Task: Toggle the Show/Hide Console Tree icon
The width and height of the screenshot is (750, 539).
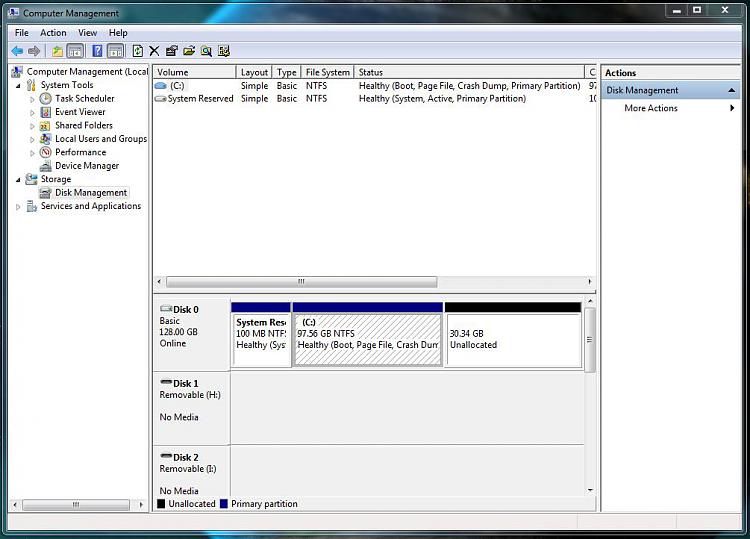Action: 75,51
